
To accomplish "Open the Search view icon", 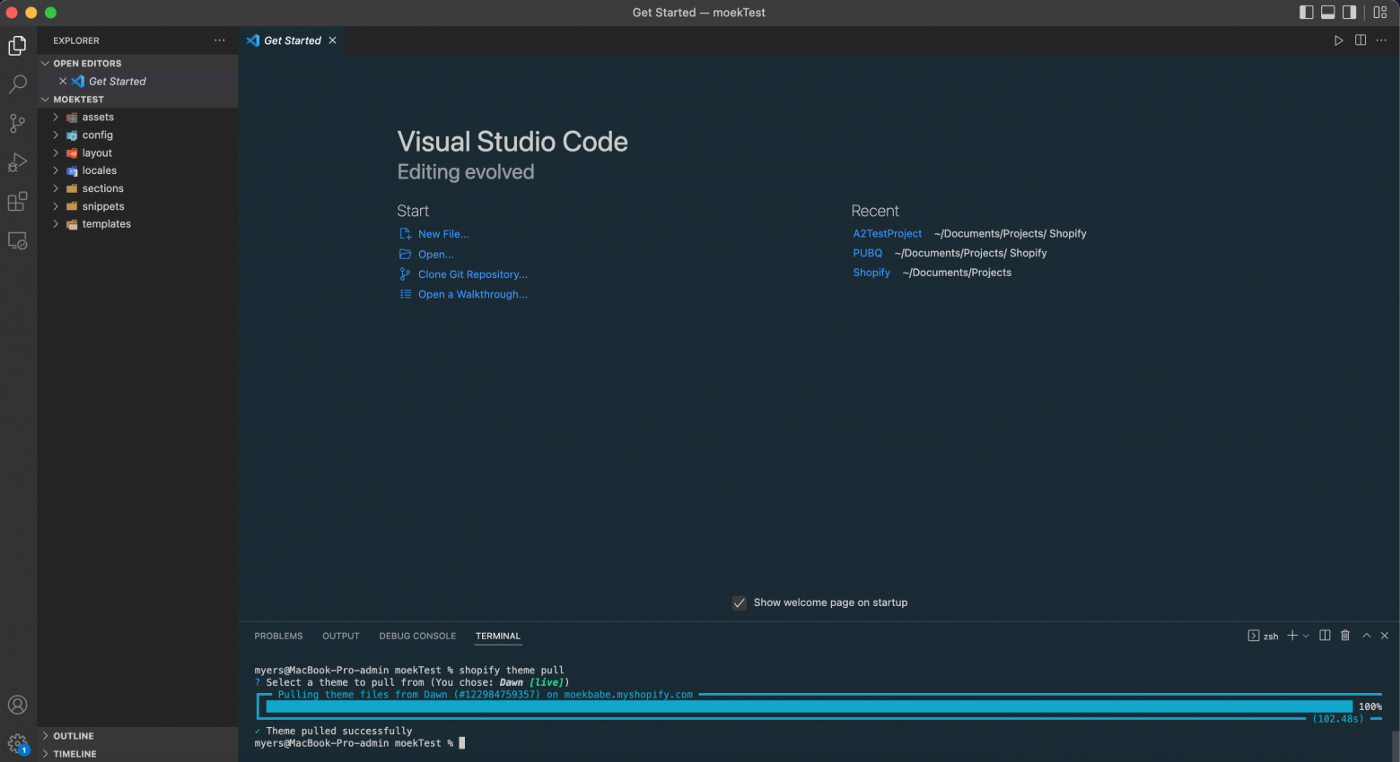I will tap(17, 85).
